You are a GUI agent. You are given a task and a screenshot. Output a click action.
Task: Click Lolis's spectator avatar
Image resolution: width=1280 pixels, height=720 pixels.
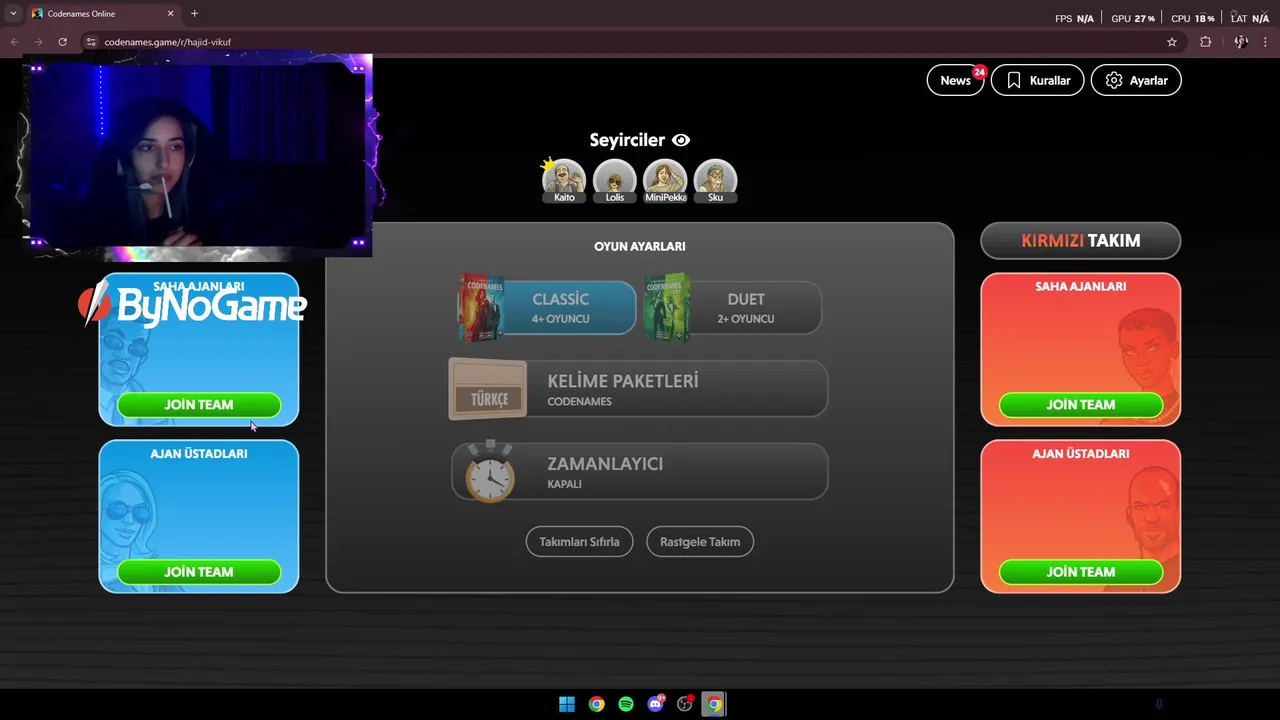click(615, 180)
